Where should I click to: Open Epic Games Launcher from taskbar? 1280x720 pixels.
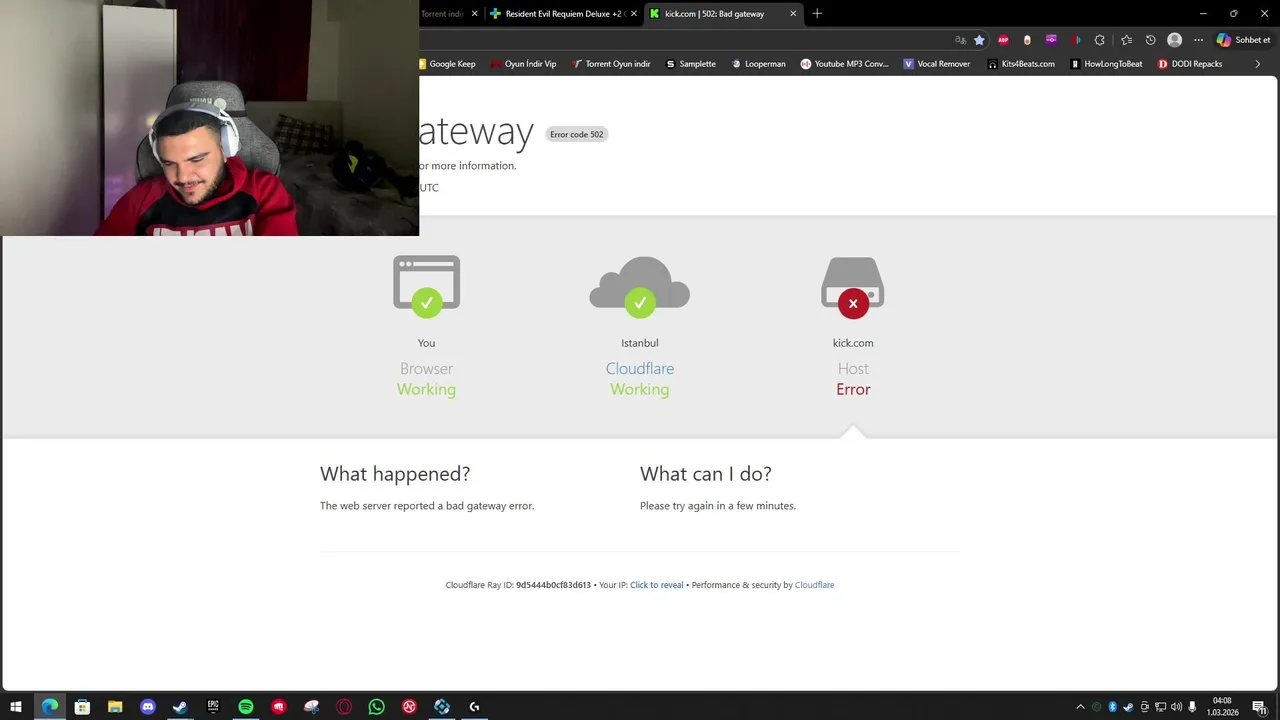pos(213,707)
